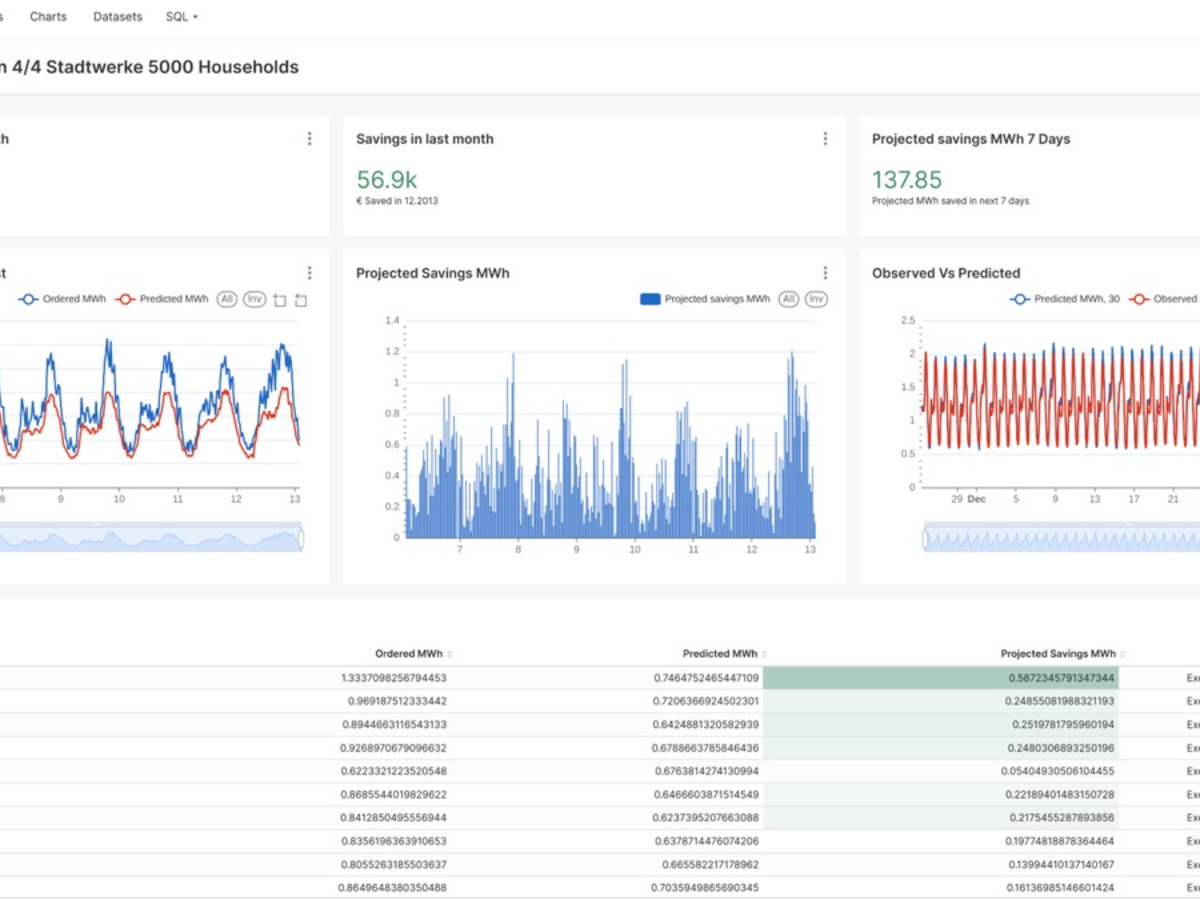Viewport: 1200px width, 900px height.
Task: Open the three-dot menu of the Ordered MWh line chart
Action: pos(309,273)
